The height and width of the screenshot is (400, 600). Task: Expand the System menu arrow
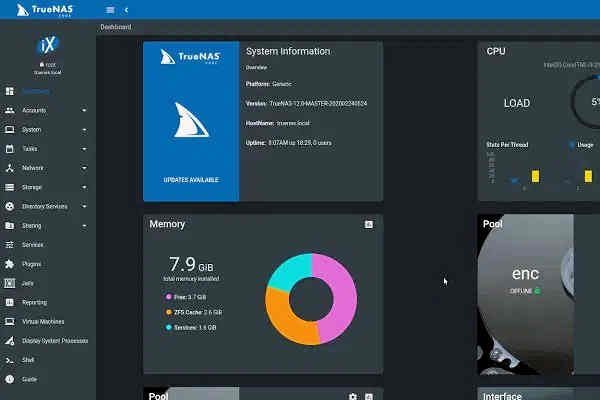click(x=84, y=130)
